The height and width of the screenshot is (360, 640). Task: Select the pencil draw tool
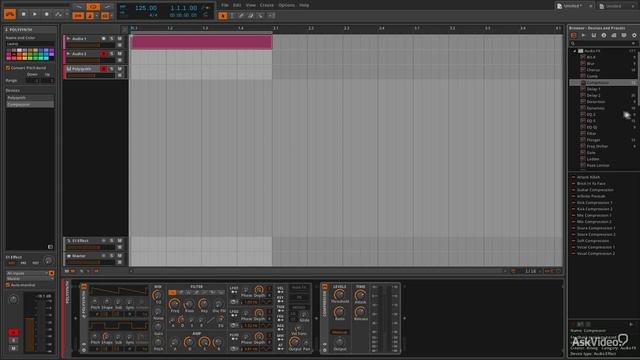[242, 16]
